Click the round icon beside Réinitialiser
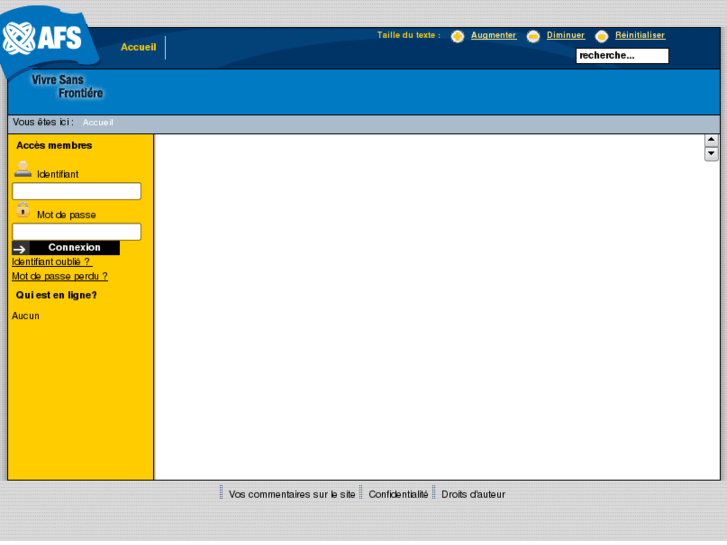The width and height of the screenshot is (727, 545). [601, 37]
